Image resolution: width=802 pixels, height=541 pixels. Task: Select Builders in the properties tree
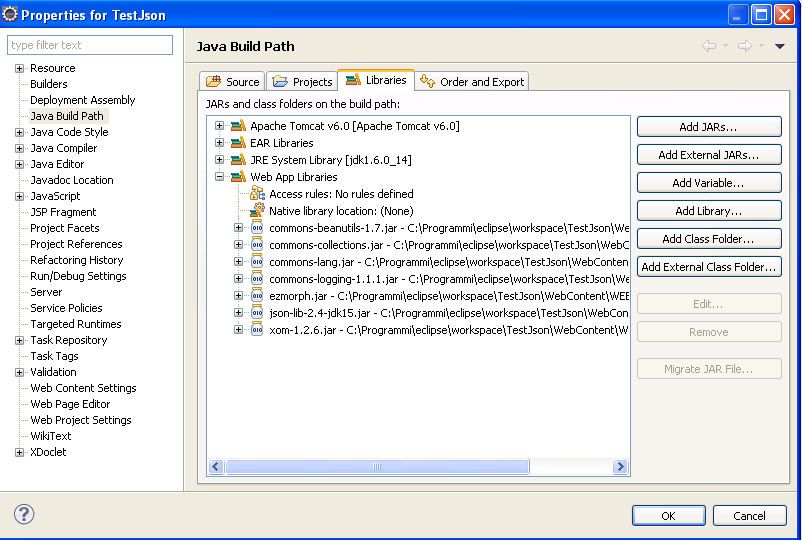click(49, 84)
